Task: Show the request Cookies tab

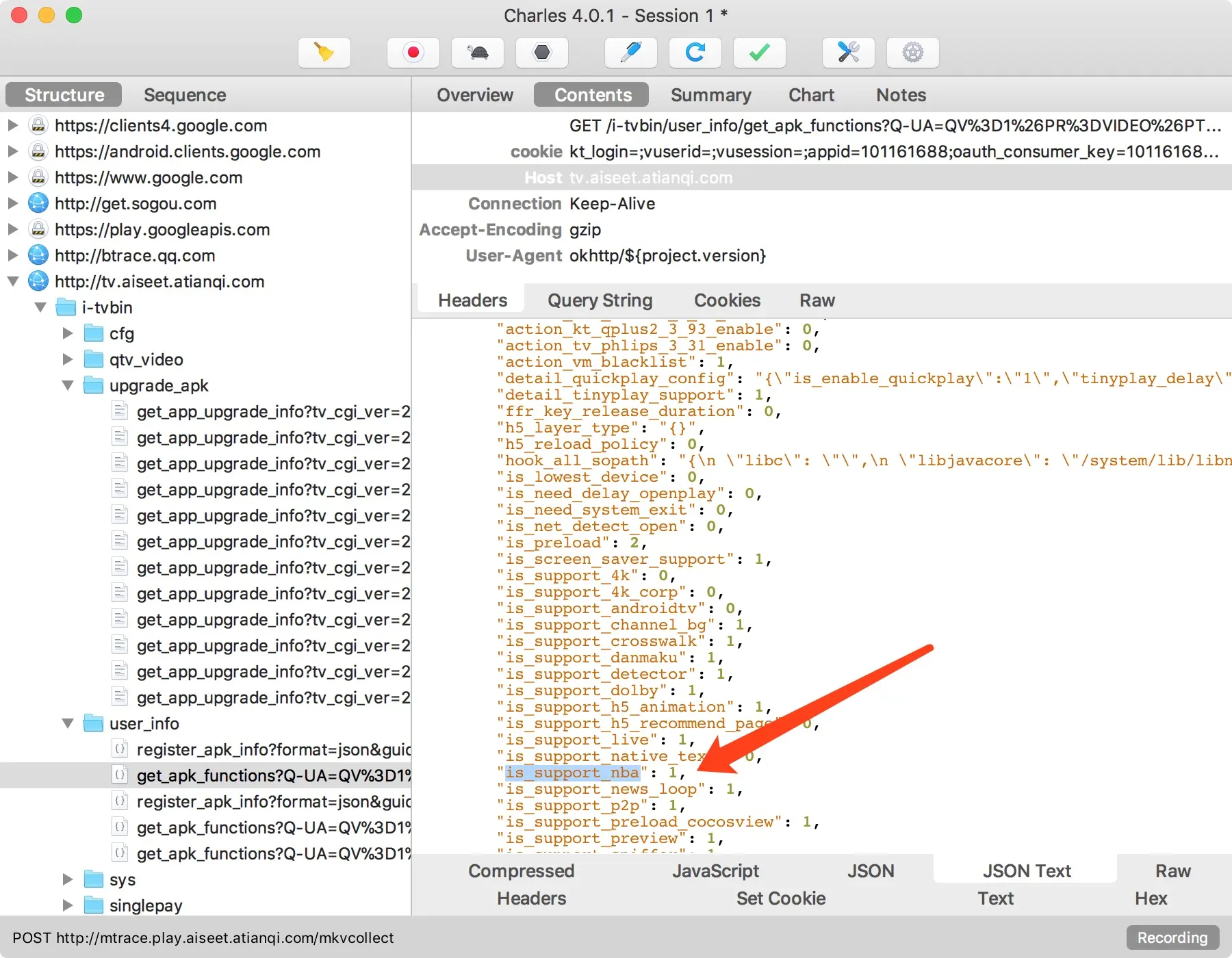Action: (x=728, y=300)
